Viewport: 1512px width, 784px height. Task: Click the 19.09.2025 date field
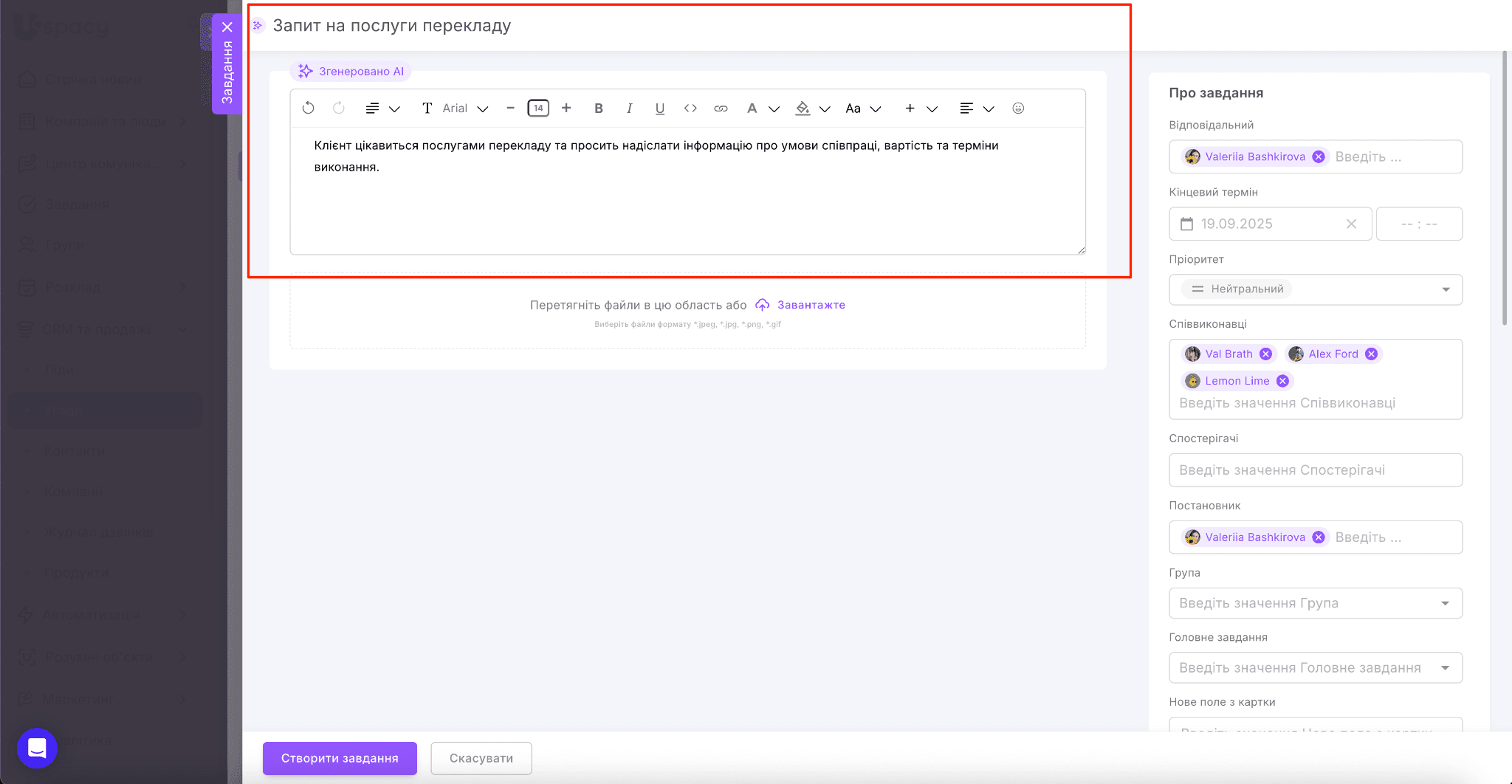pos(1270,224)
